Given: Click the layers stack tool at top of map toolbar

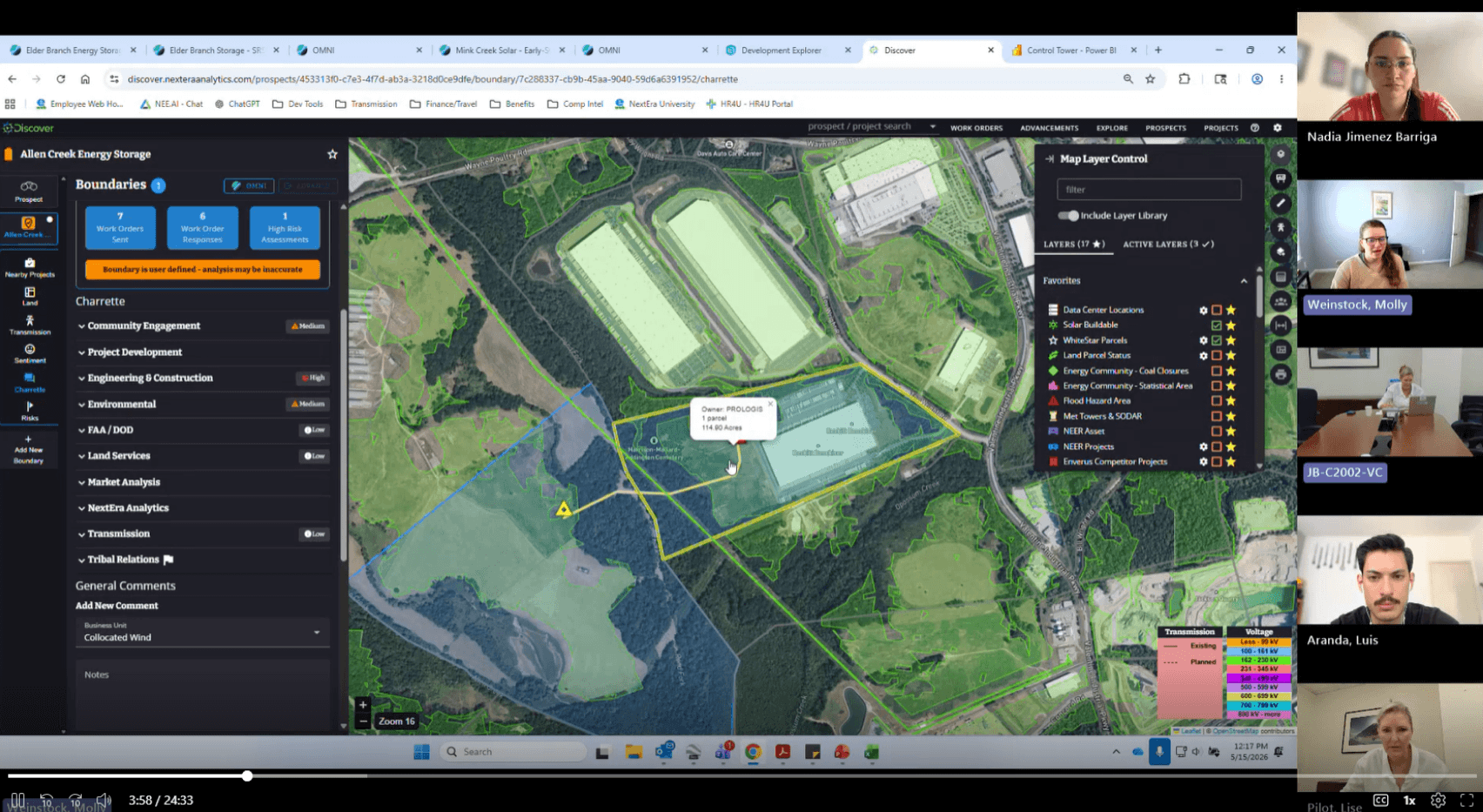Looking at the screenshot, I should pyautogui.click(x=1280, y=154).
